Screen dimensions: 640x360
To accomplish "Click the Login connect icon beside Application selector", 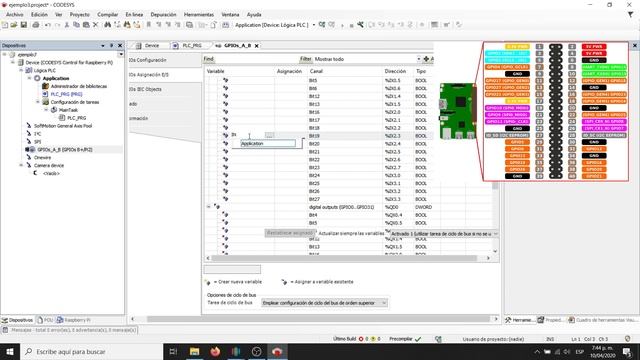I will point(322,25).
